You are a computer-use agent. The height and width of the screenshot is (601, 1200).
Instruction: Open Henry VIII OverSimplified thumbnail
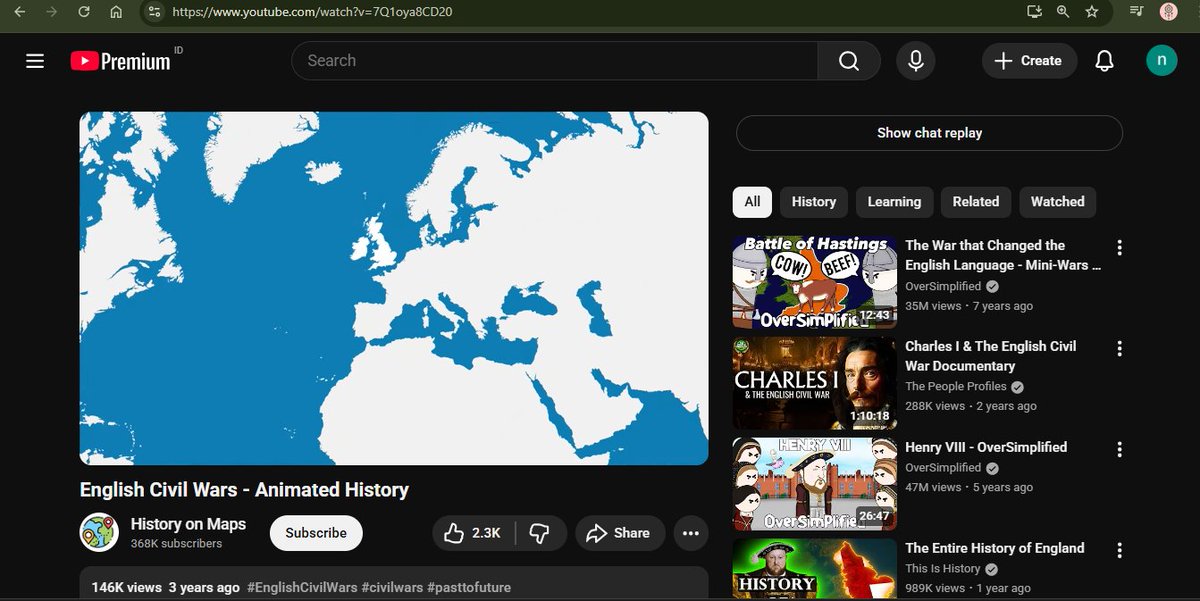pos(815,484)
